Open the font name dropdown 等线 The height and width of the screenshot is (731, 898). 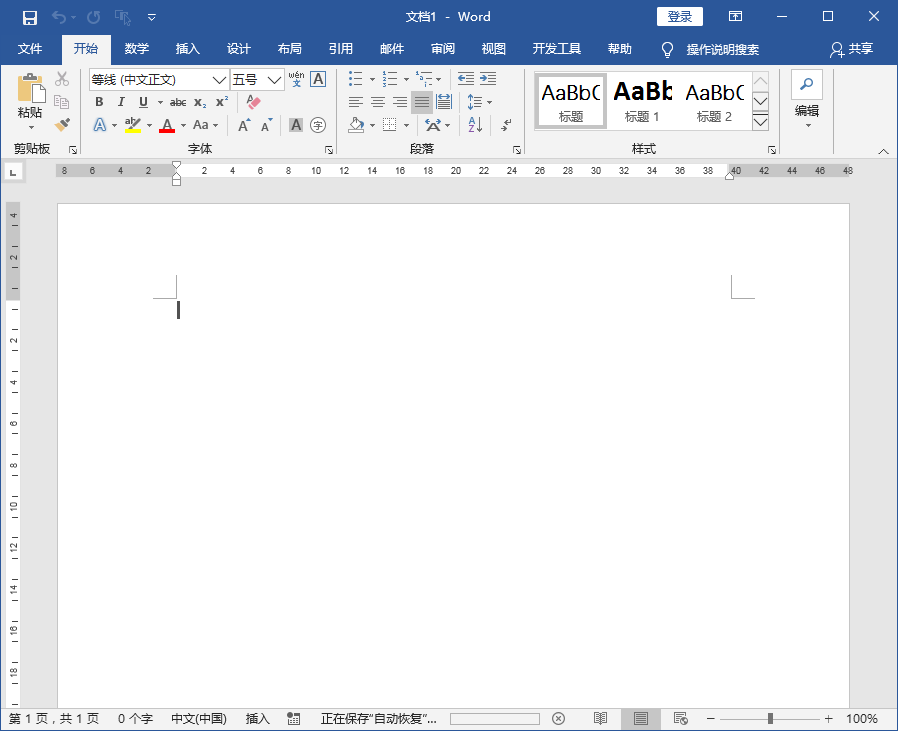click(219, 80)
